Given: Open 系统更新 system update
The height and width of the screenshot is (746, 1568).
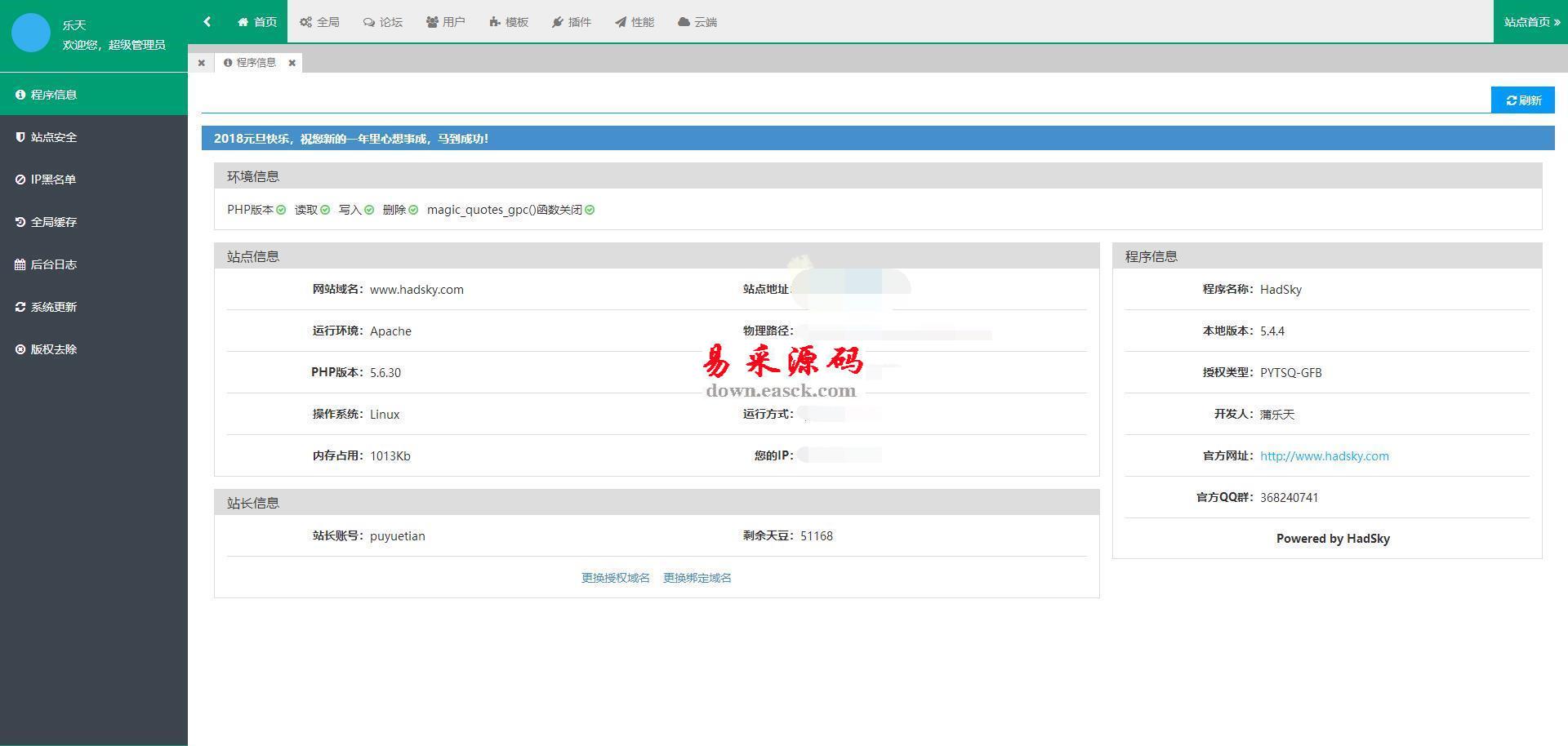Looking at the screenshot, I should pyautogui.click(x=54, y=307).
